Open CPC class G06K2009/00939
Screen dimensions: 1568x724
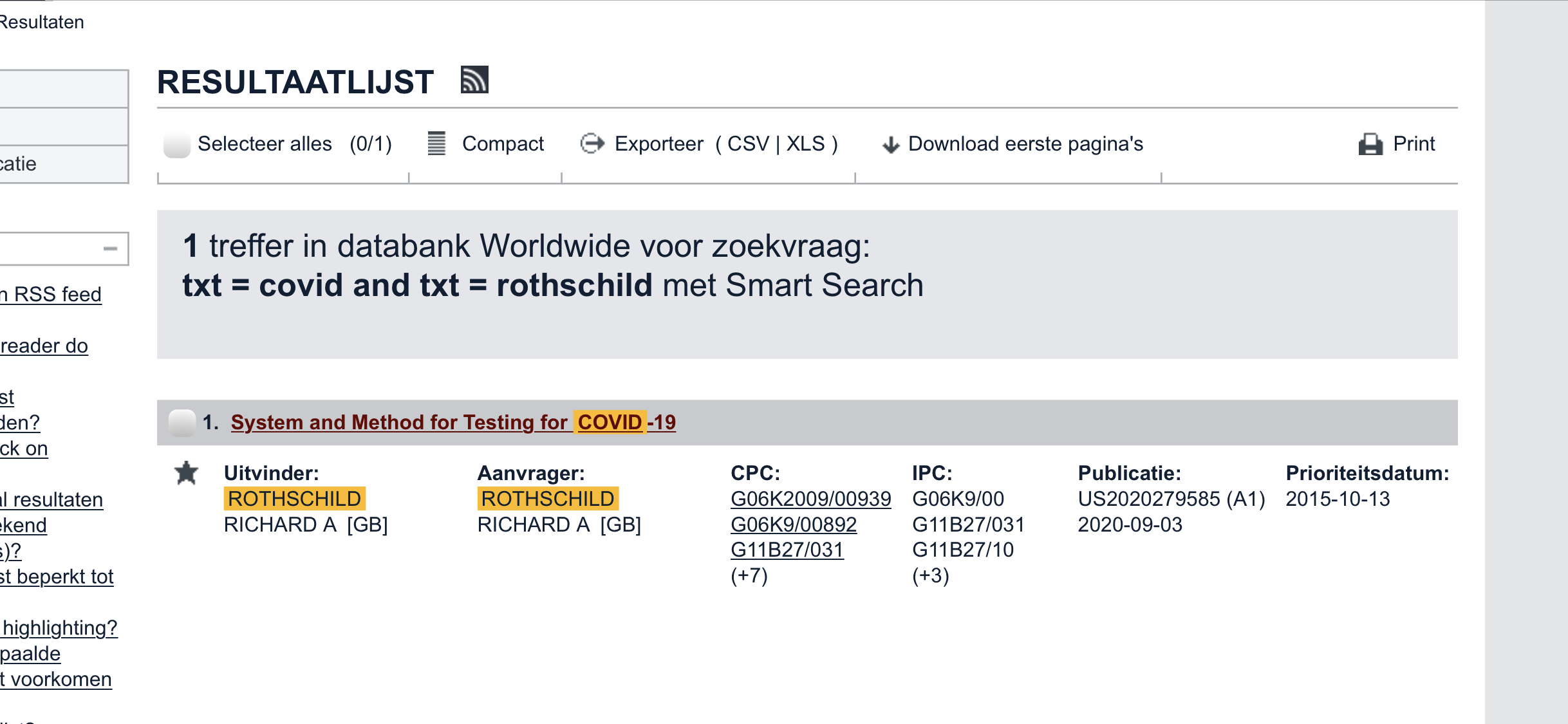(810, 499)
